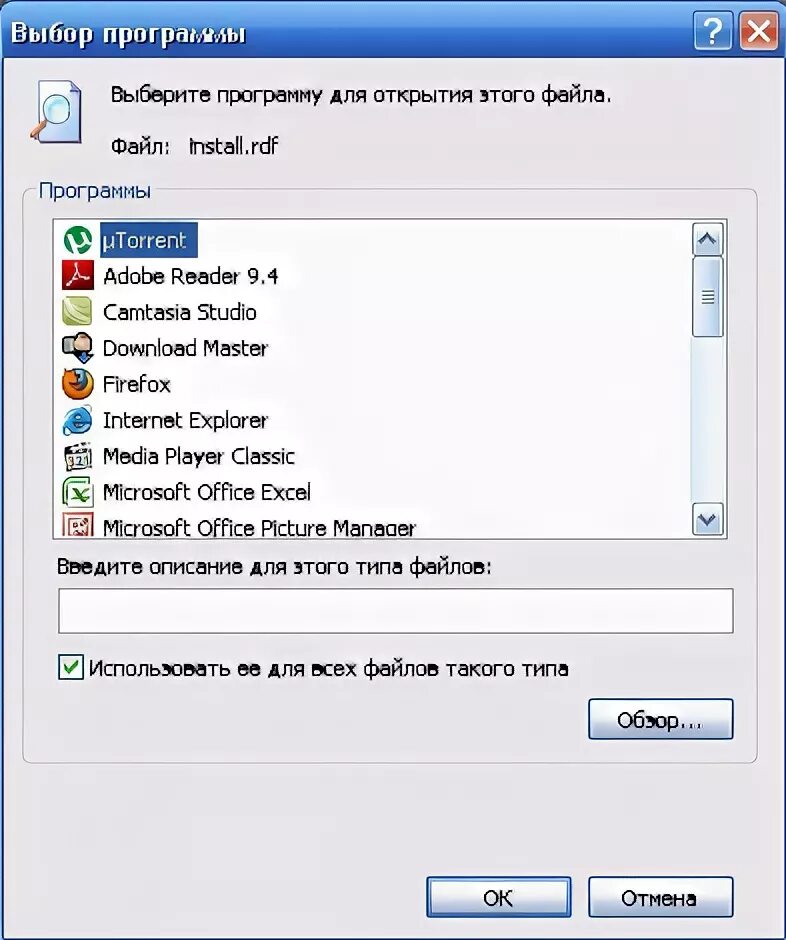Viewport: 786px width, 940px height.
Task: Click the Microsoft Office Picture Manager icon
Action: (x=78, y=525)
